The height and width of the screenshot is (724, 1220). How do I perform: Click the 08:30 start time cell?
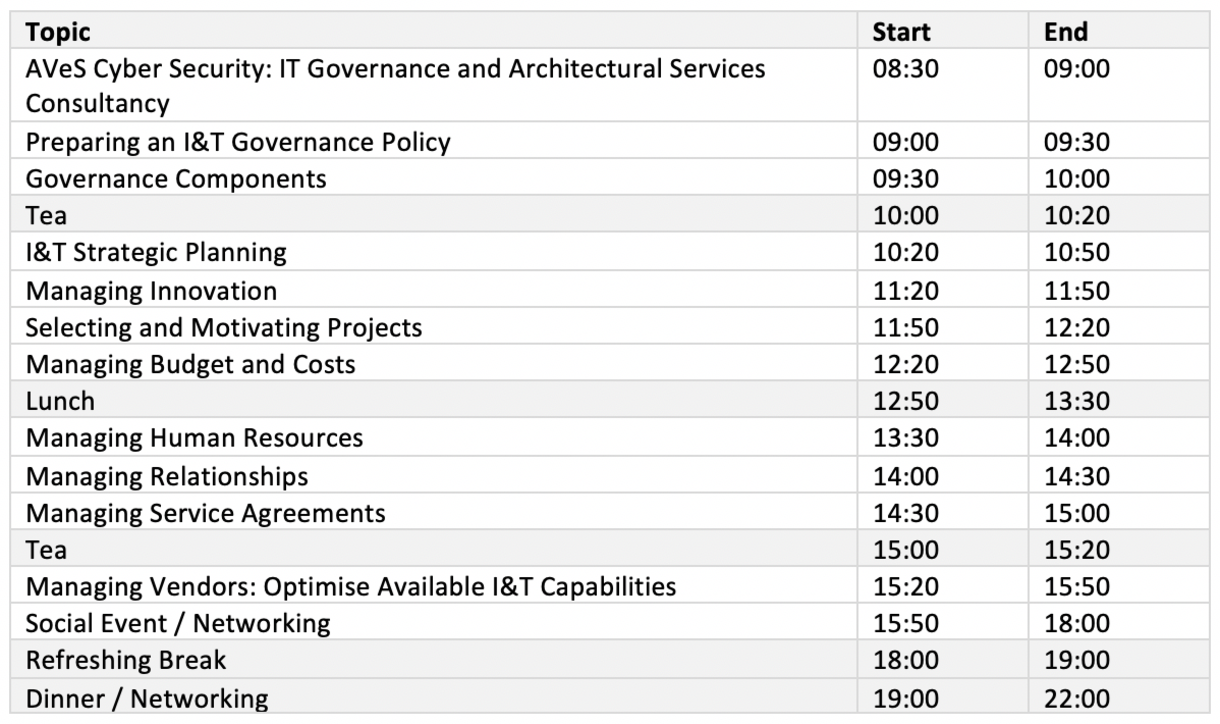905,70
